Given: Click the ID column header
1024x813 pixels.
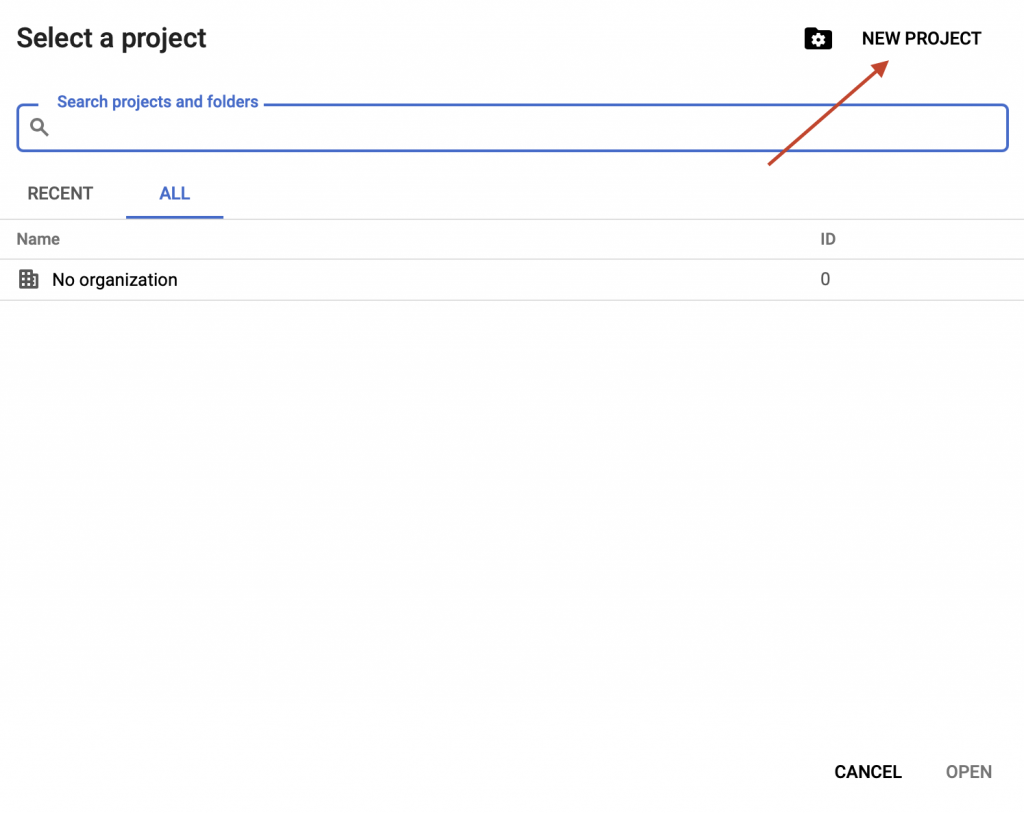Looking at the screenshot, I should (x=827, y=239).
